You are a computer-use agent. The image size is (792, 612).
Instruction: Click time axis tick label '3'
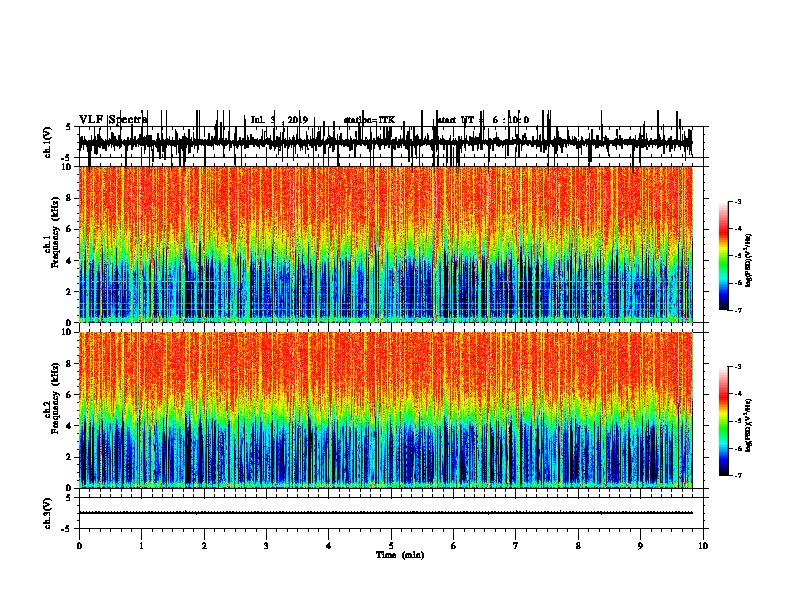[x=266, y=546]
